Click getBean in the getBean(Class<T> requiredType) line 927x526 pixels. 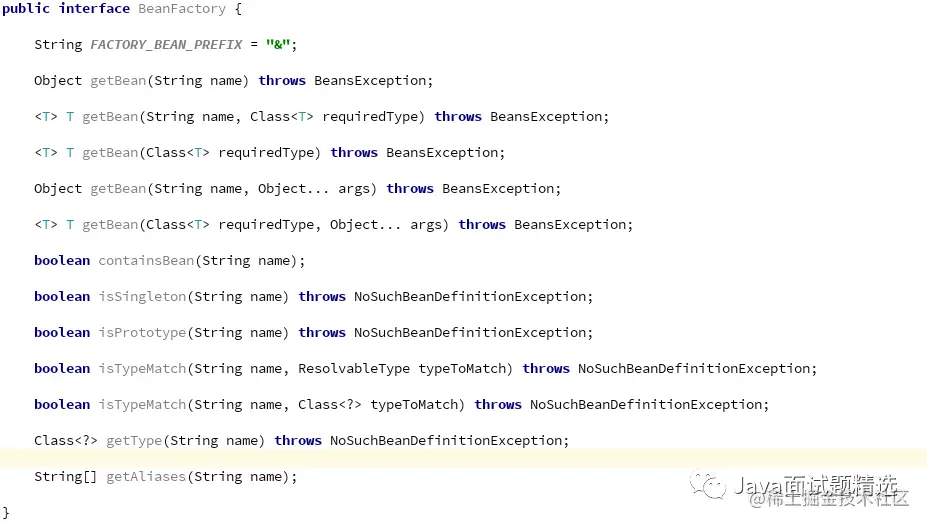pos(110,153)
